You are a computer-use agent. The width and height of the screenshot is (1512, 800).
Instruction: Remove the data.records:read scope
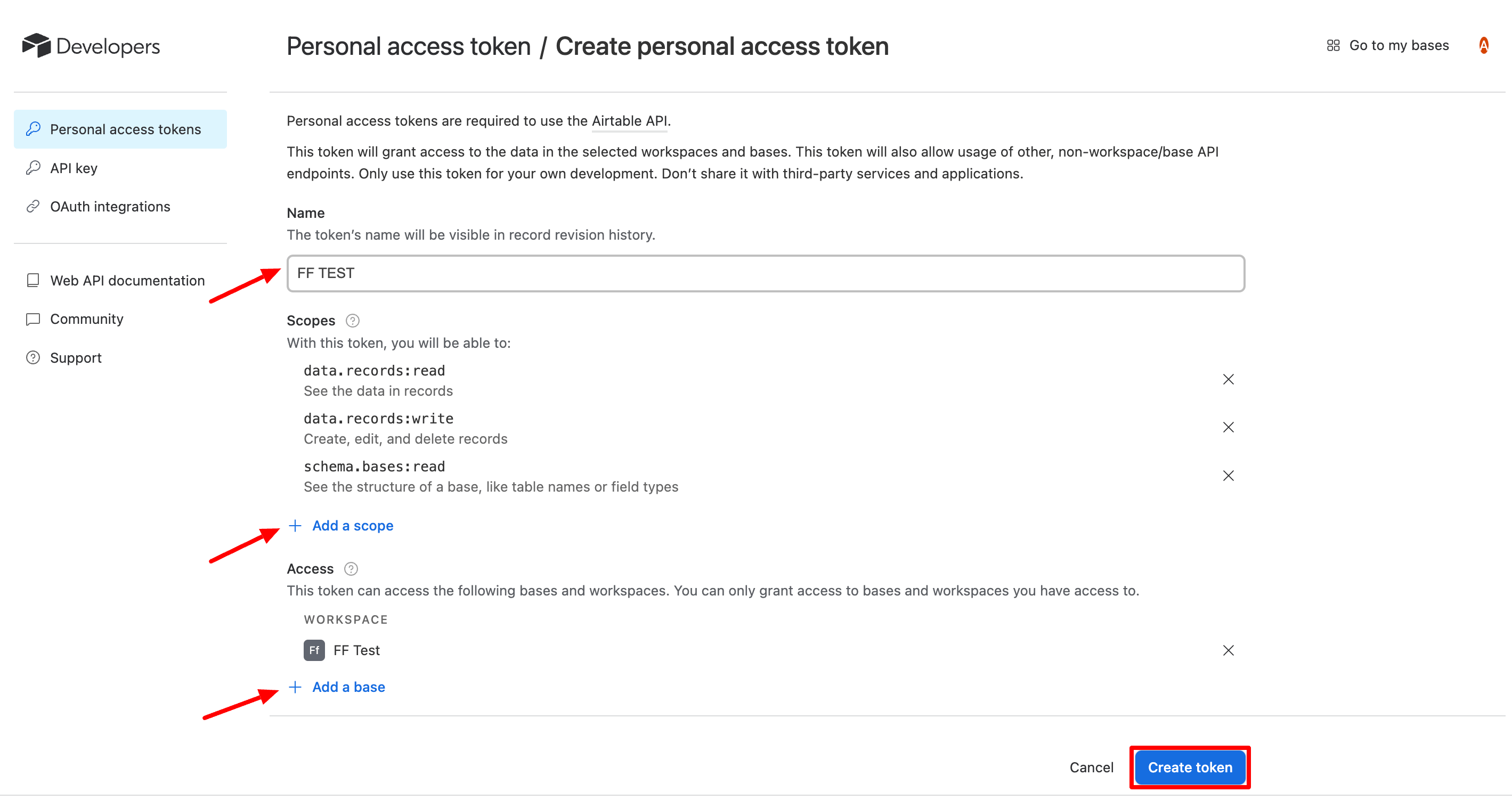click(x=1228, y=379)
